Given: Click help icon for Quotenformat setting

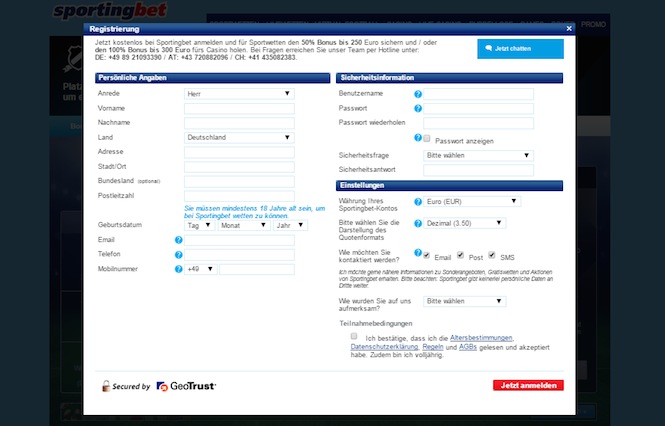Looking at the screenshot, I should pyautogui.click(x=418, y=224).
